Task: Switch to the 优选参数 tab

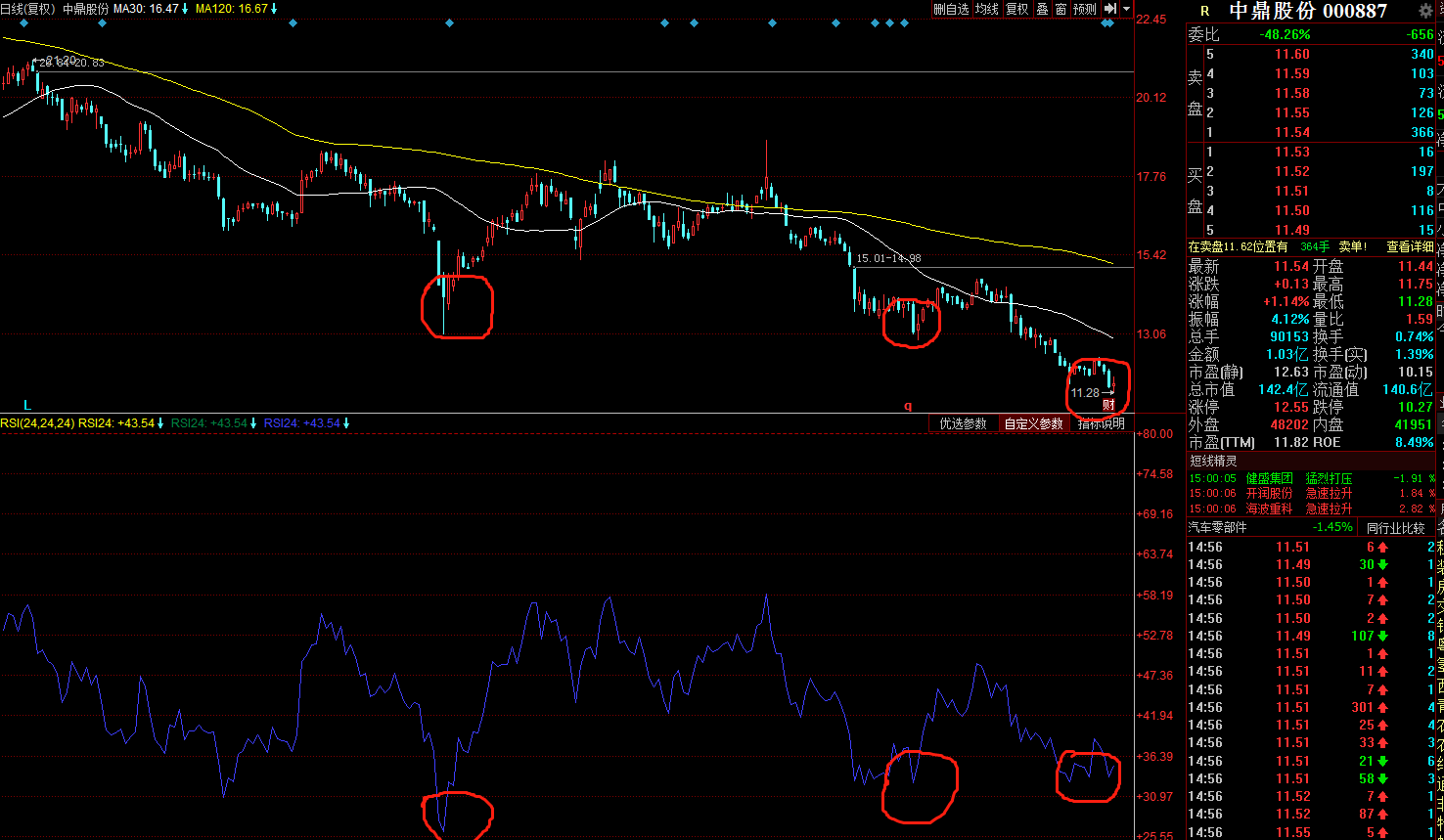Action: click(964, 423)
